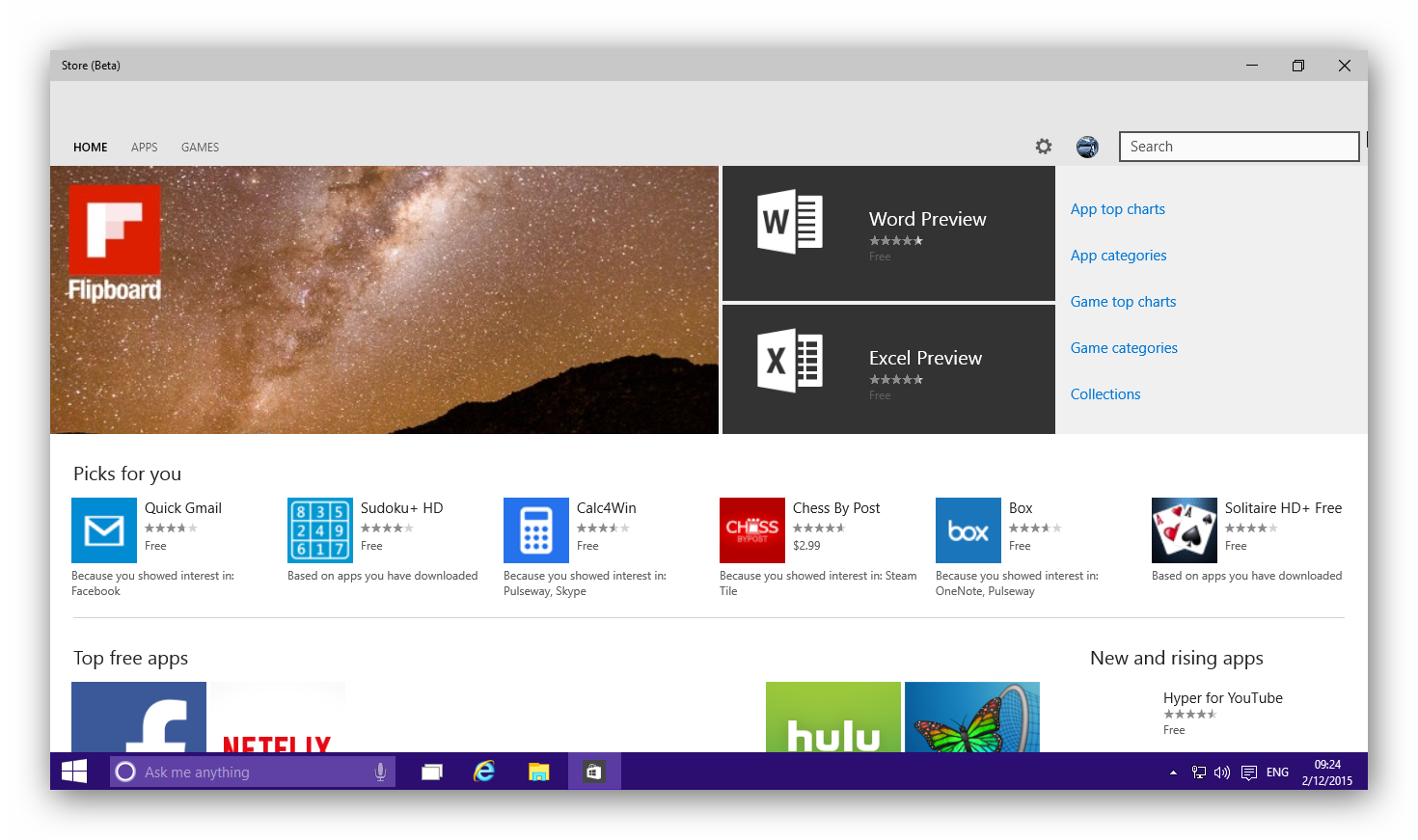Image resolution: width=1418 pixels, height=840 pixels.
Task: Open the Word Preview title
Action: pyautogui.click(x=928, y=219)
